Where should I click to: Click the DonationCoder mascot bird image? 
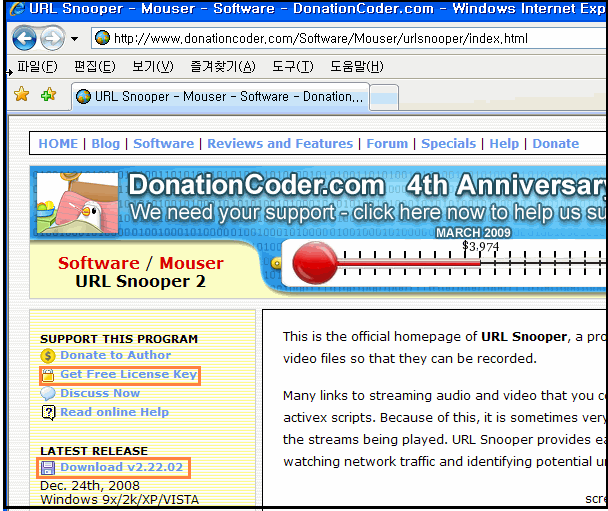[x=78, y=202]
